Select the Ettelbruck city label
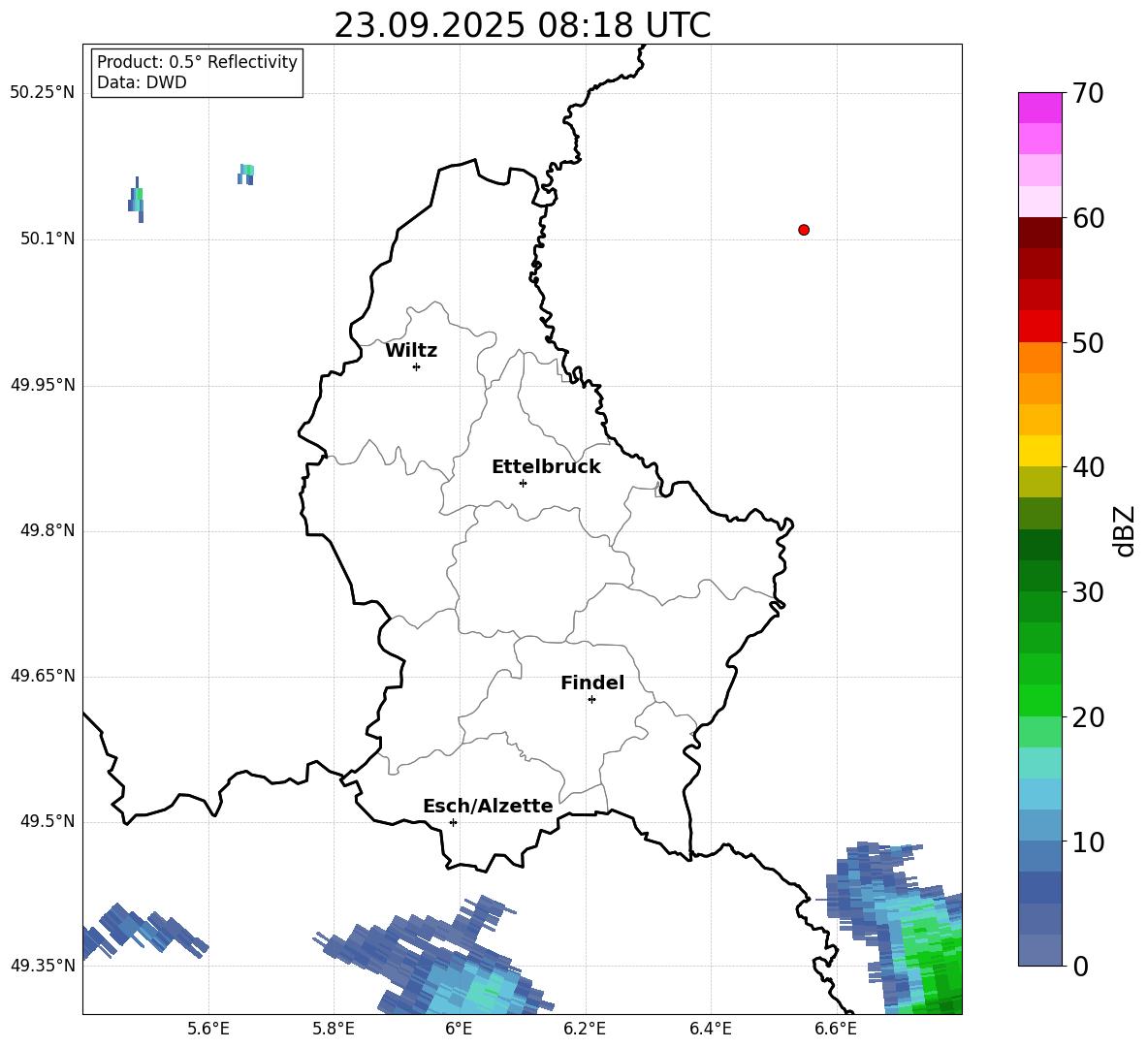The width and height of the screenshot is (1148, 1048). (546, 467)
